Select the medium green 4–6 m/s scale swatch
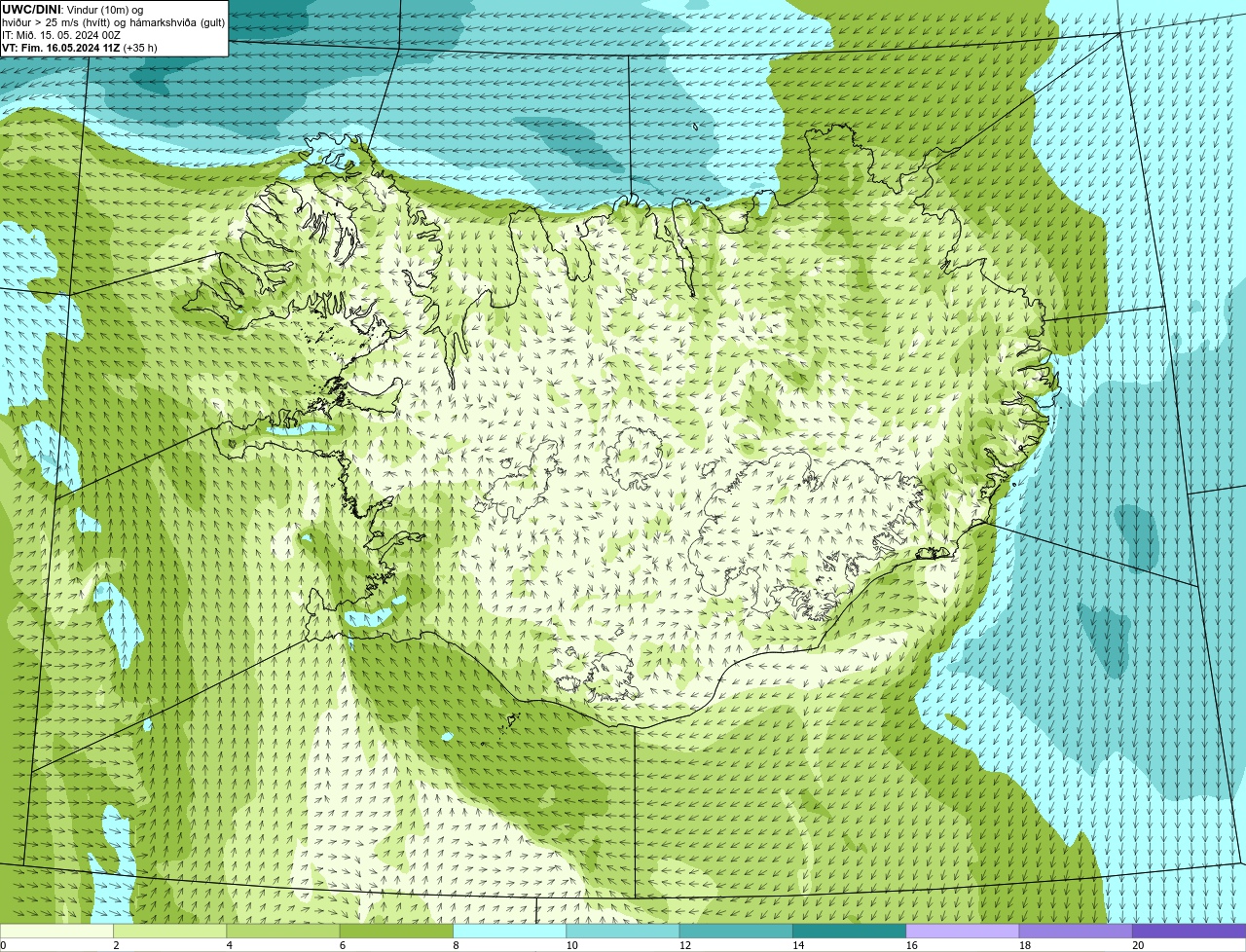Image resolution: width=1246 pixels, height=952 pixels. pyautogui.click(x=283, y=931)
